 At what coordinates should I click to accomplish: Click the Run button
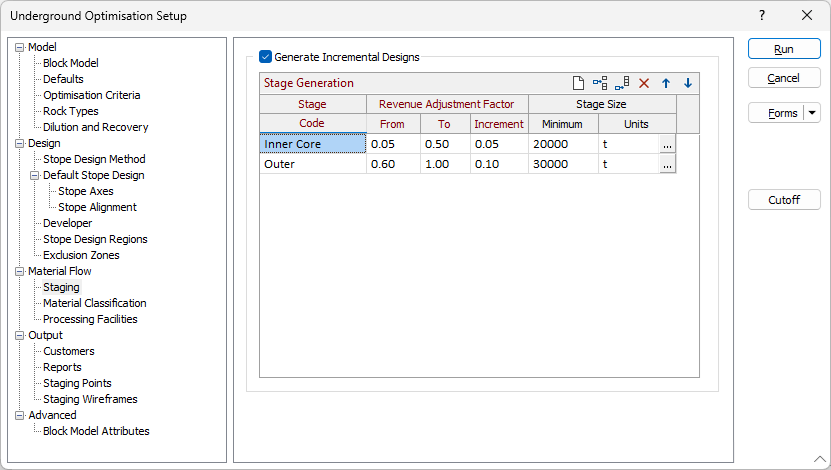pyautogui.click(x=784, y=49)
